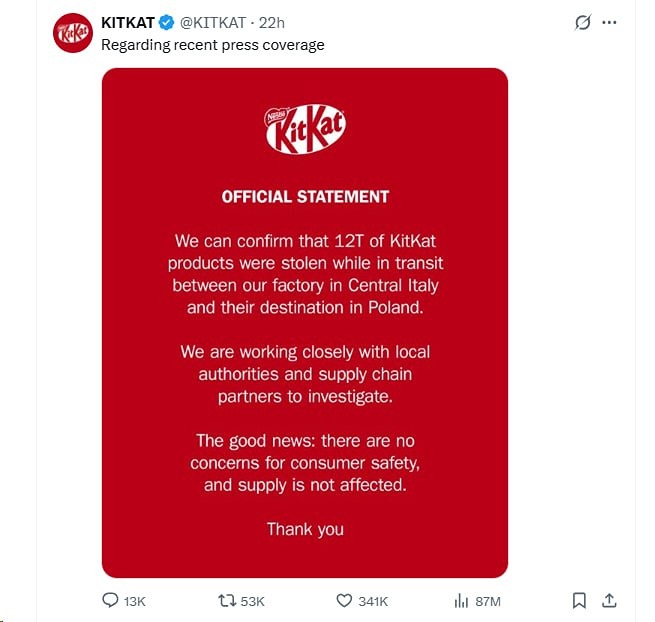
Task: Open the Grok explain-post icon
Action: (x=583, y=22)
